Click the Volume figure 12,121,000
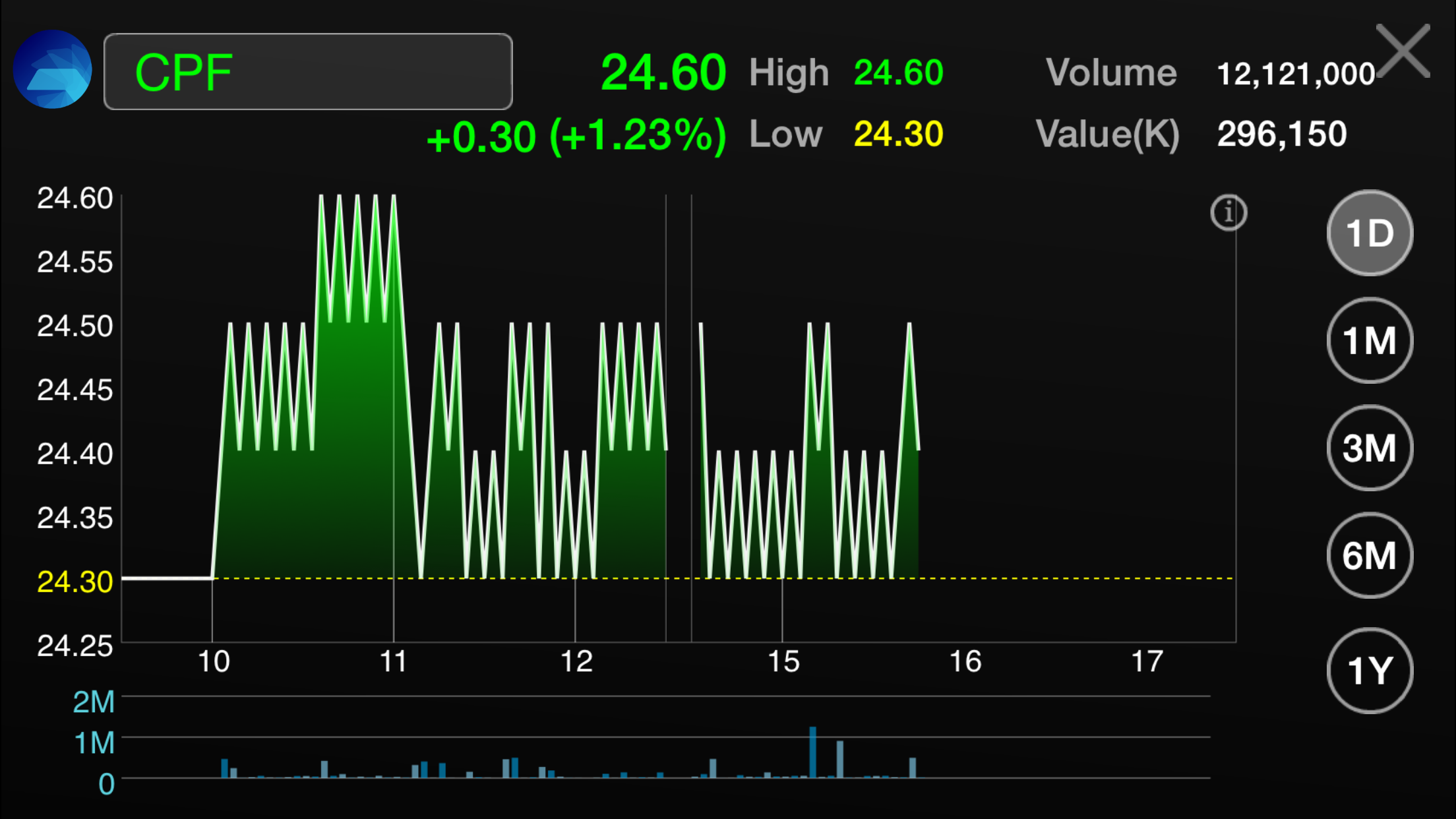 1295,74
